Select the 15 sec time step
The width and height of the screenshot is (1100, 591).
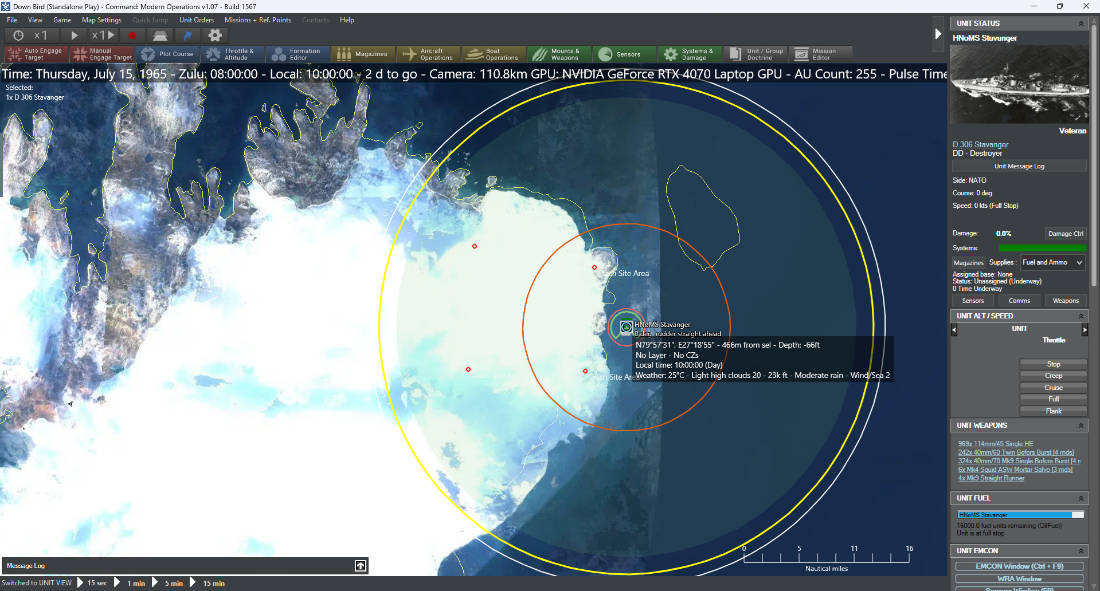click(x=91, y=583)
